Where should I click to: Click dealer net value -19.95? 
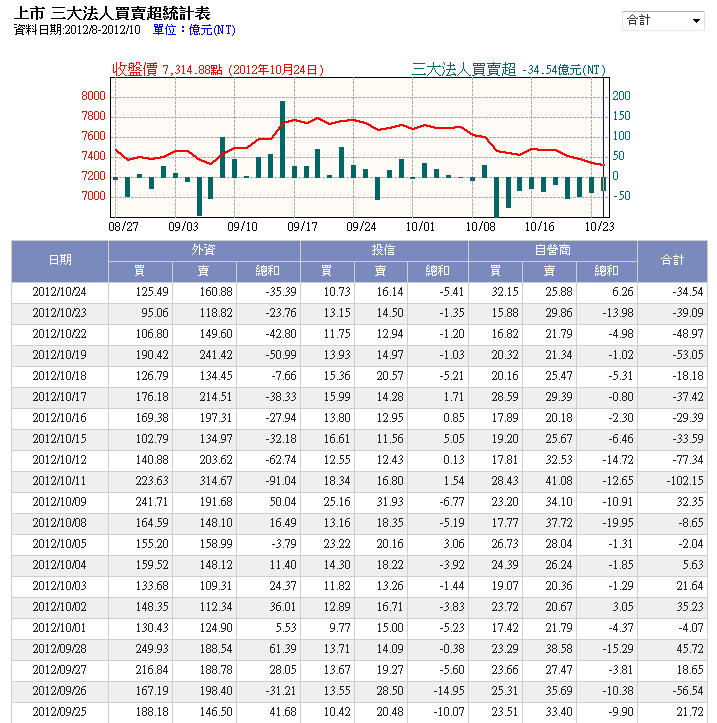click(x=618, y=523)
